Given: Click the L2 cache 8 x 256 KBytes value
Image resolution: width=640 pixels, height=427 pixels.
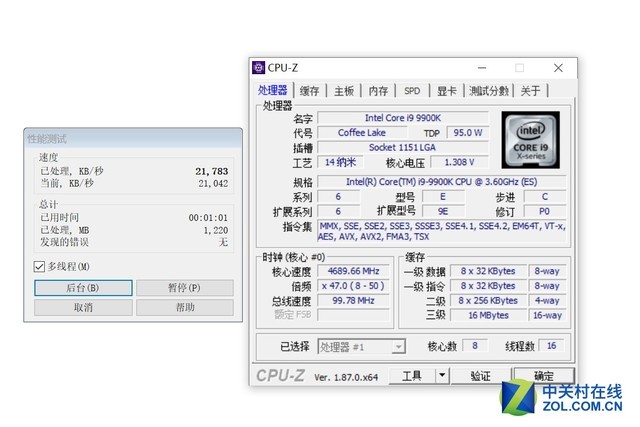Looking at the screenshot, I should [488, 300].
